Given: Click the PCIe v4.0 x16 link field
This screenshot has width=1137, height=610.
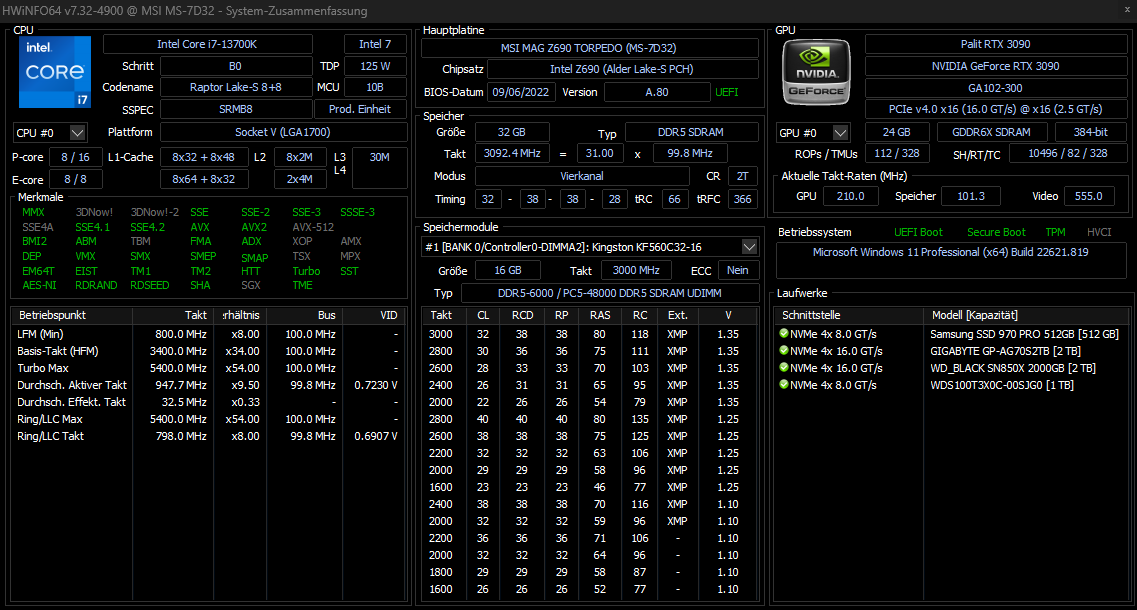Looking at the screenshot, I should [x=996, y=109].
